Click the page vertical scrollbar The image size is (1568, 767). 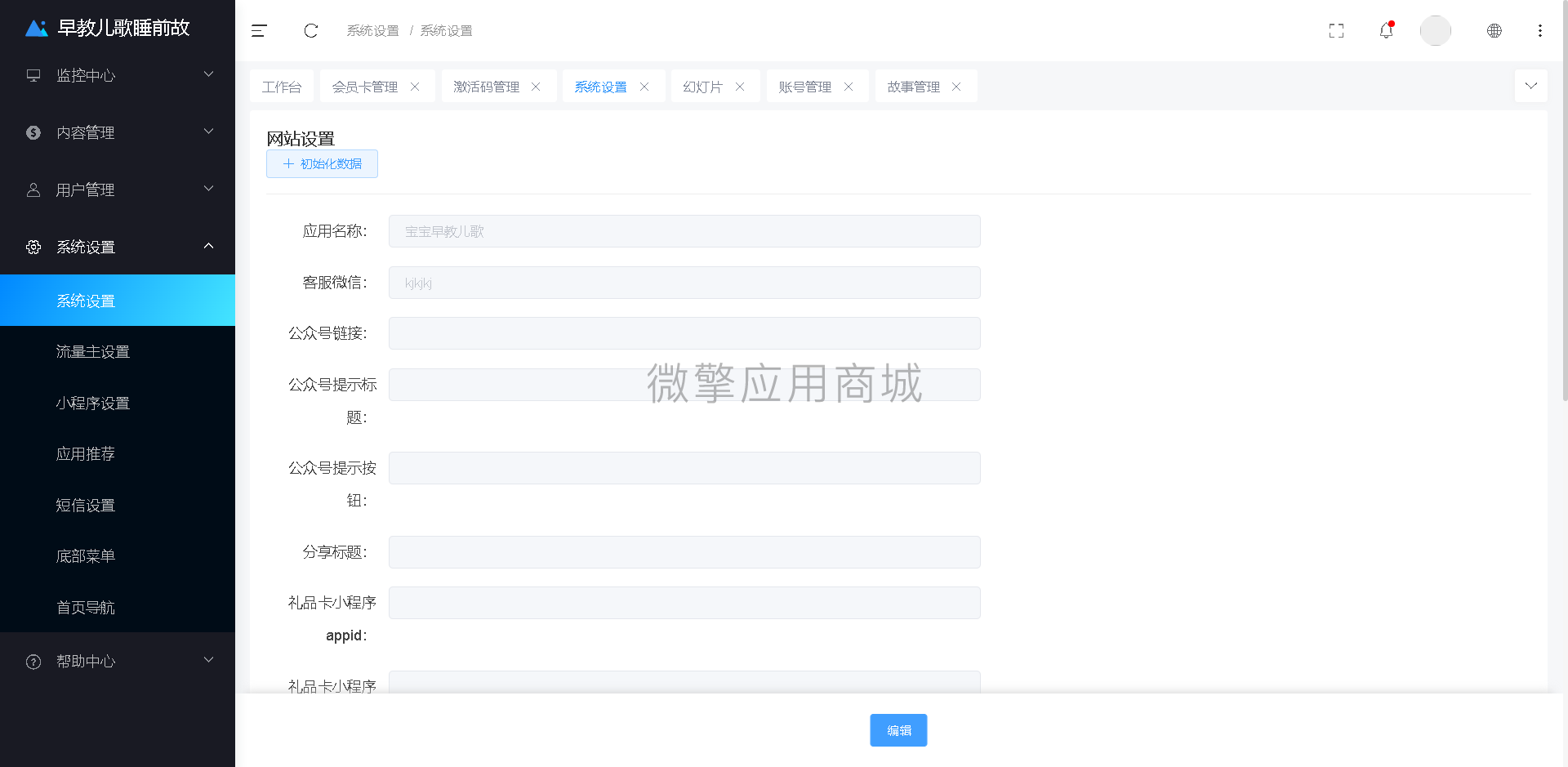point(1565,200)
